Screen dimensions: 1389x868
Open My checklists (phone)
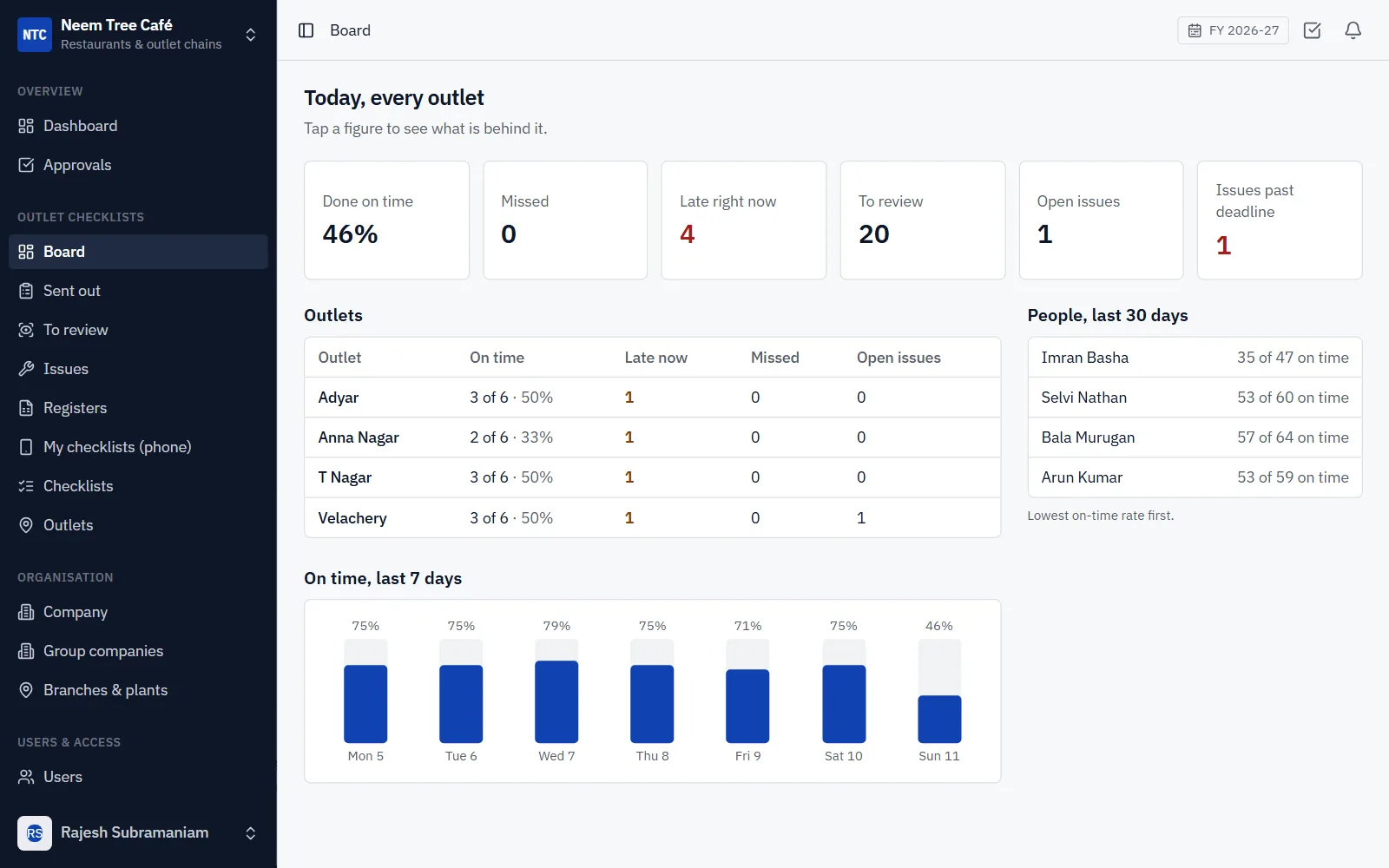[x=138, y=447]
